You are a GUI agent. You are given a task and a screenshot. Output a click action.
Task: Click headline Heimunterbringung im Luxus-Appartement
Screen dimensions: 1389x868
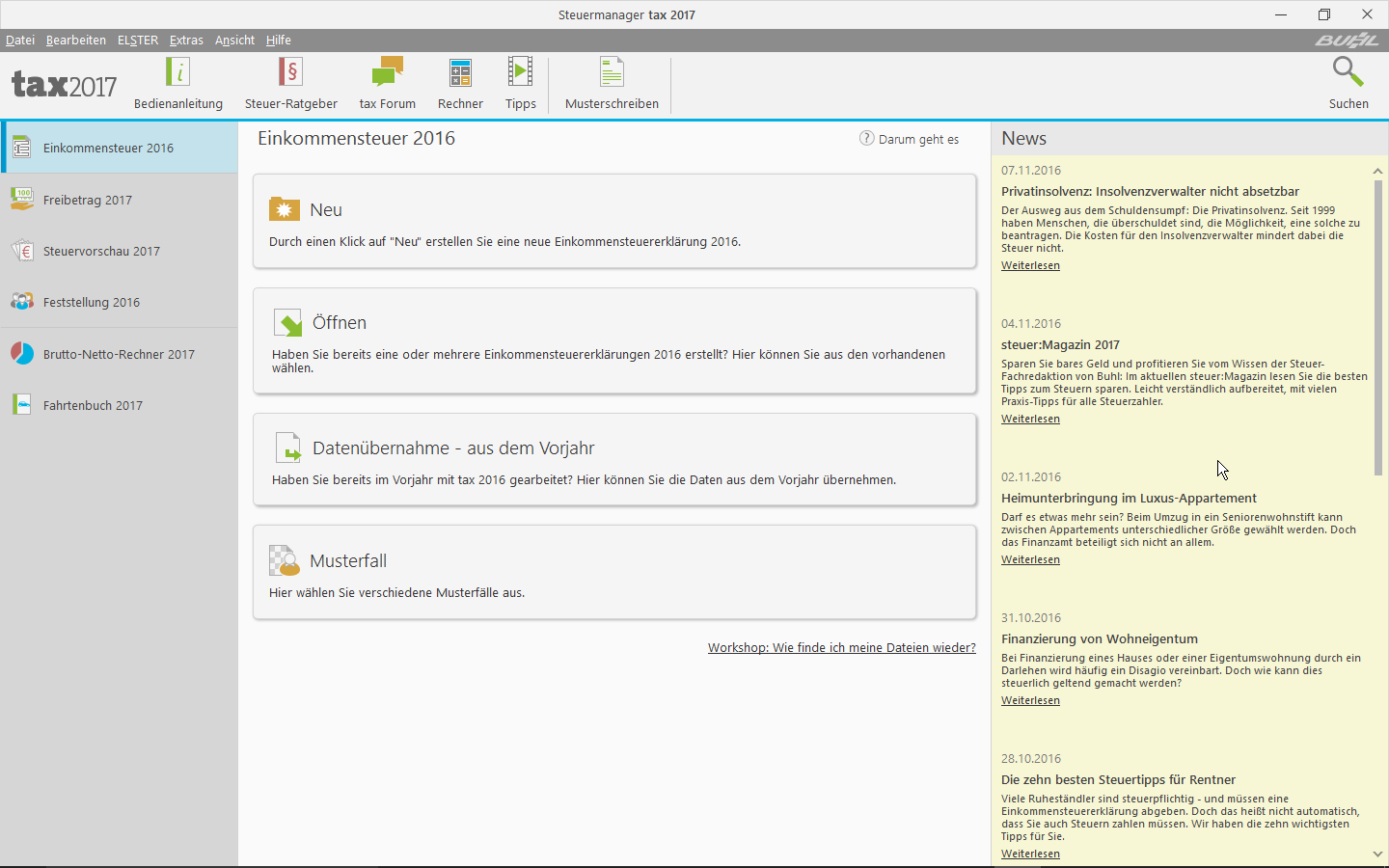click(1129, 498)
